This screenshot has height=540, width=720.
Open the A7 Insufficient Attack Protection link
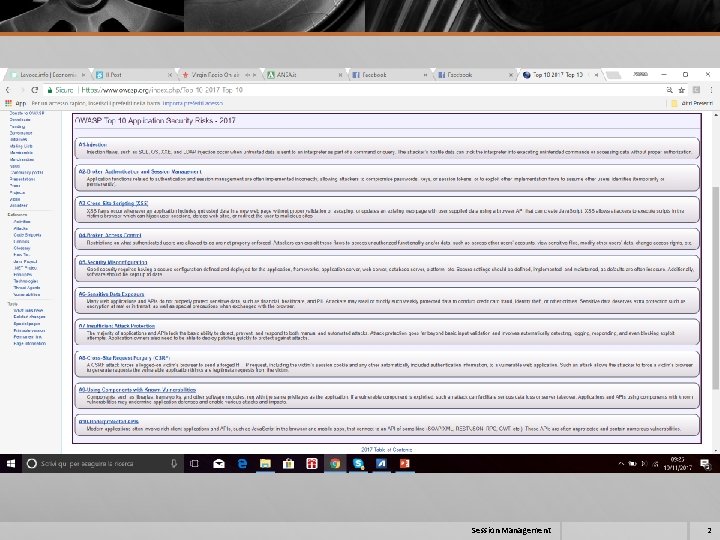[x=117, y=326]
